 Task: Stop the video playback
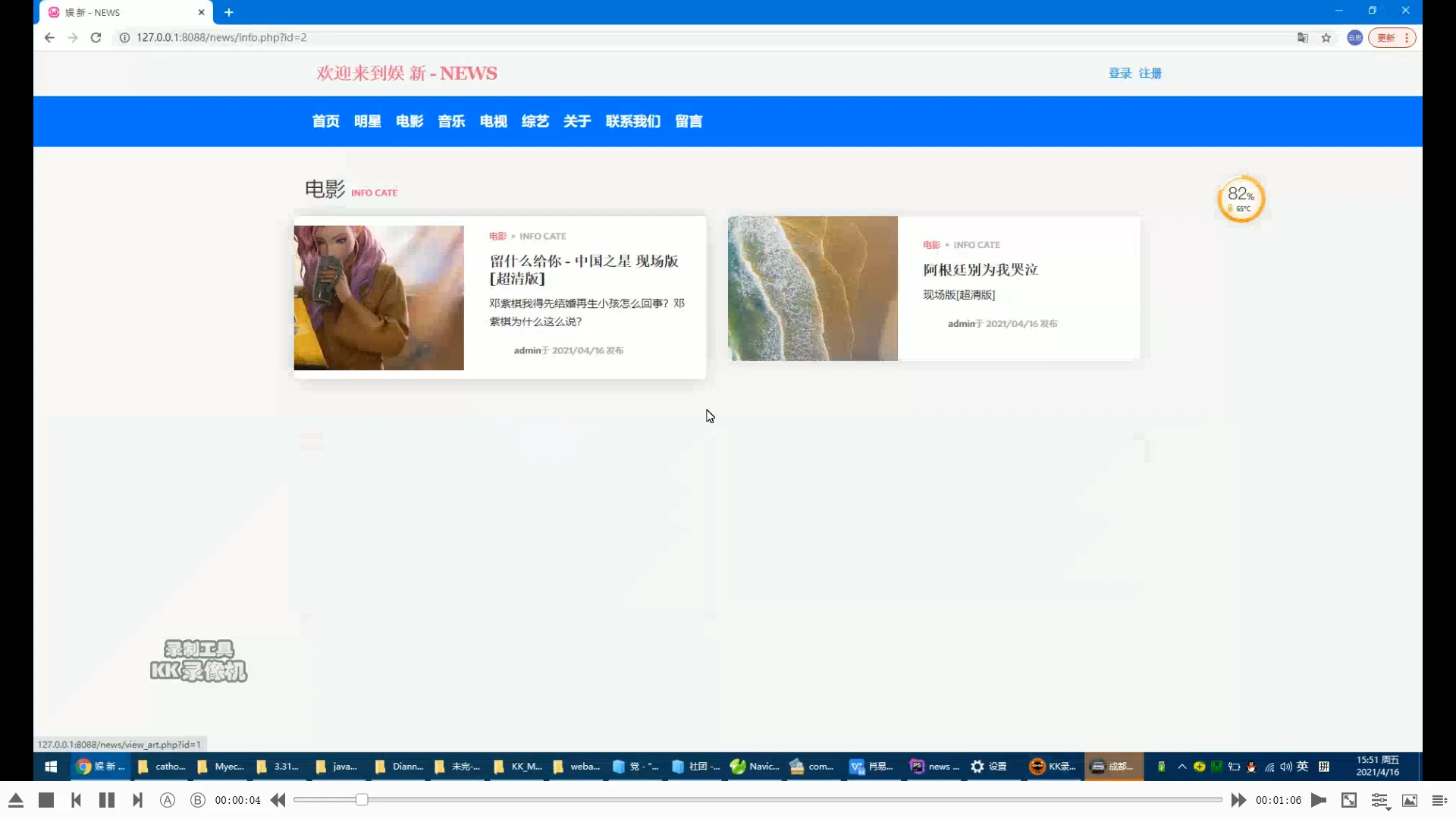tap(46, 801)
